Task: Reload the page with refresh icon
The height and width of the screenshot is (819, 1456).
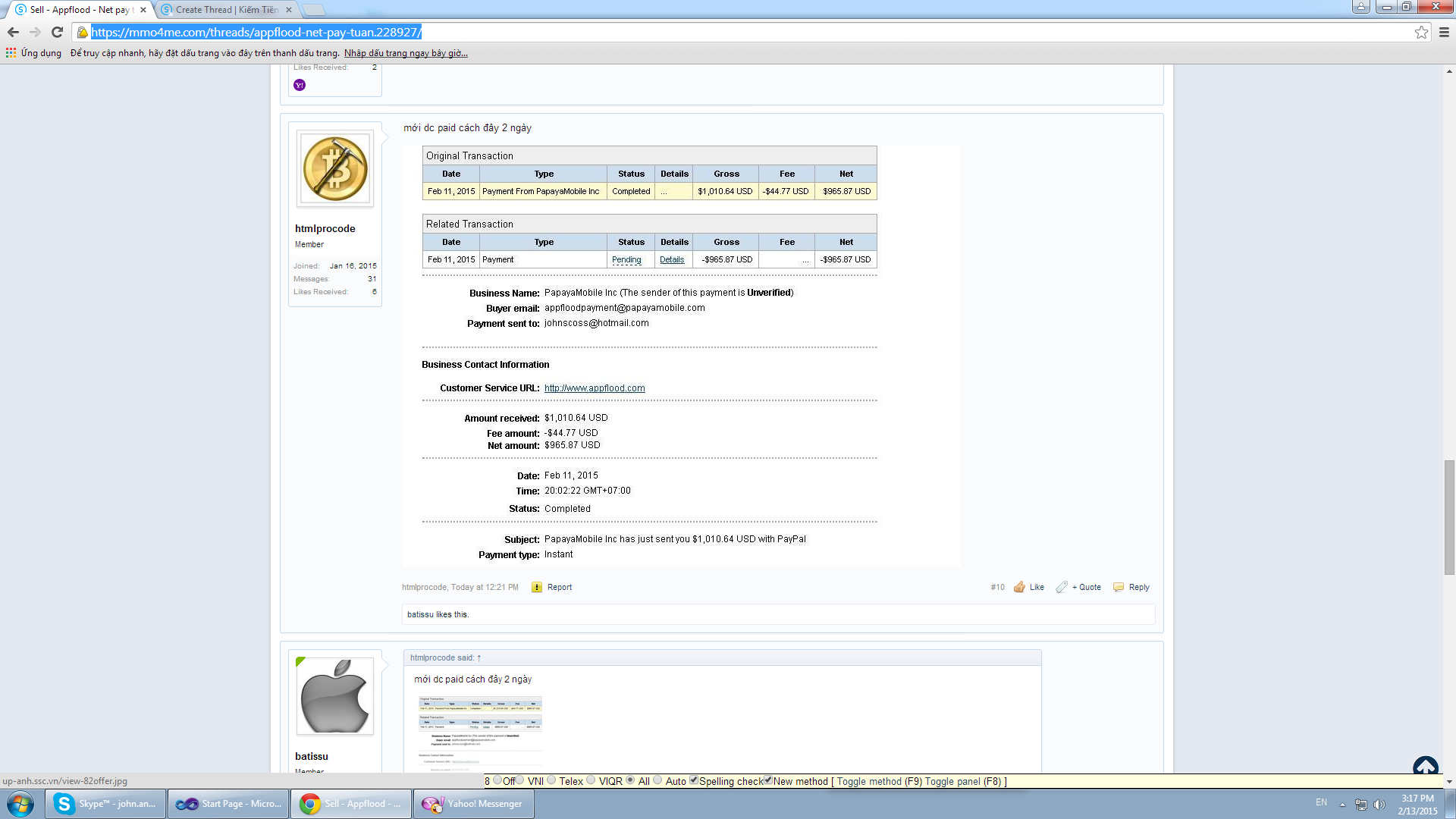Action: pyautogui.click(x=57, y=32)
